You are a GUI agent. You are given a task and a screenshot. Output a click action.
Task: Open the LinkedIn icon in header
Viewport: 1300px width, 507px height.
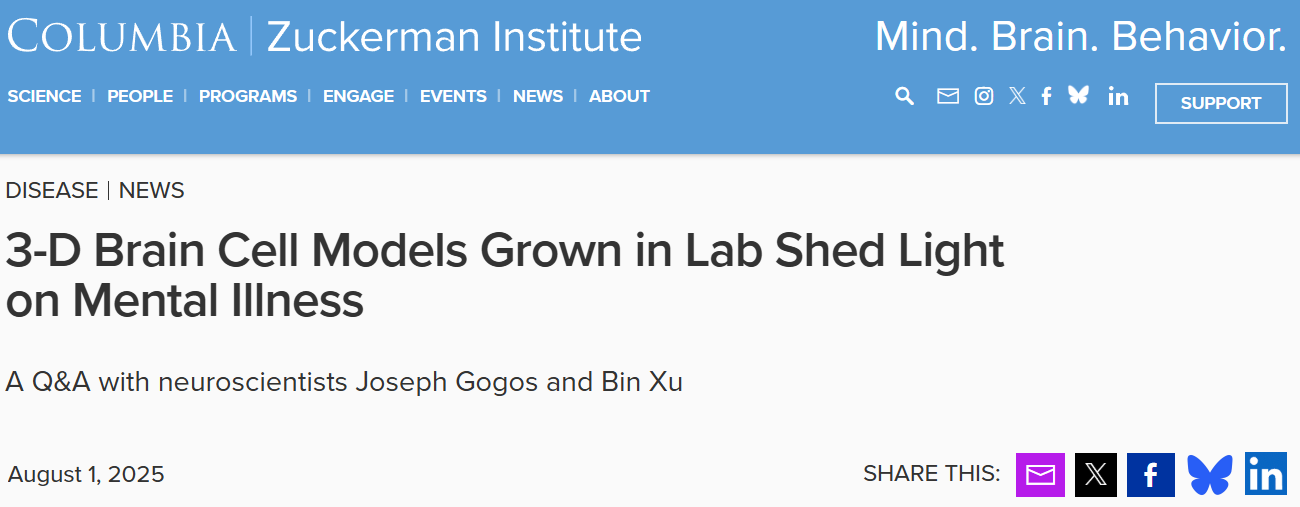(1118, 96)
